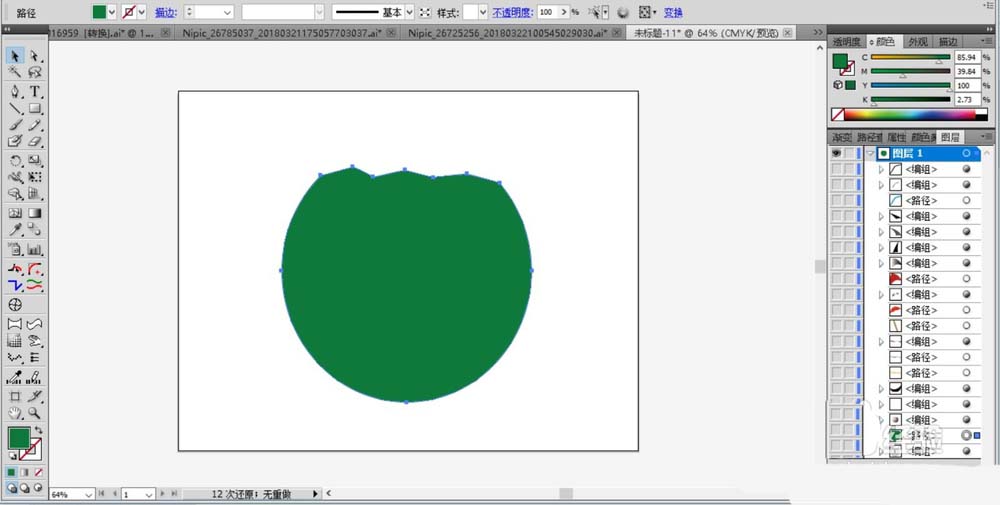
Task: Select the Direct Selection (white arrow) tool
Action: [35, 57]
